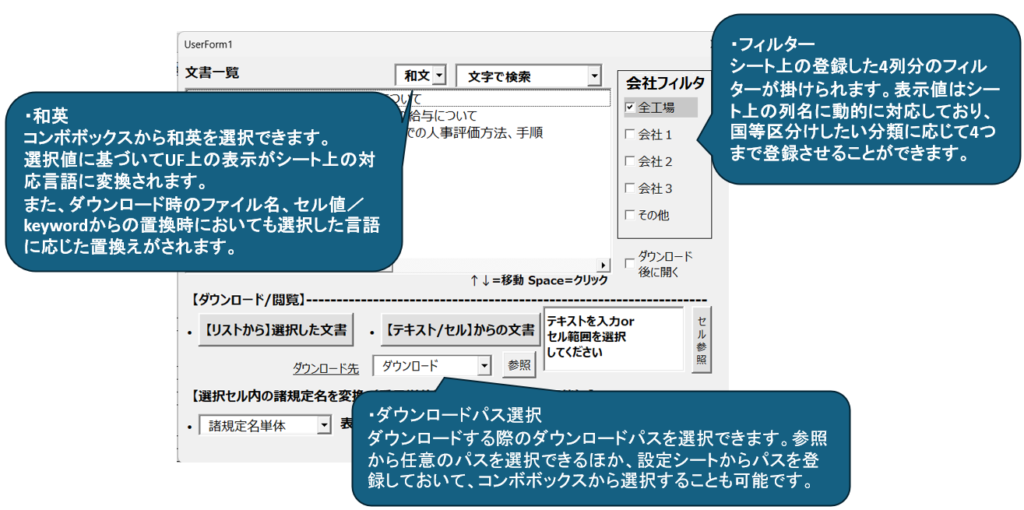Viewport: 1024px width, 510px height.
Task: Tick the 会社2 checkbox
Action: (630, 161)
